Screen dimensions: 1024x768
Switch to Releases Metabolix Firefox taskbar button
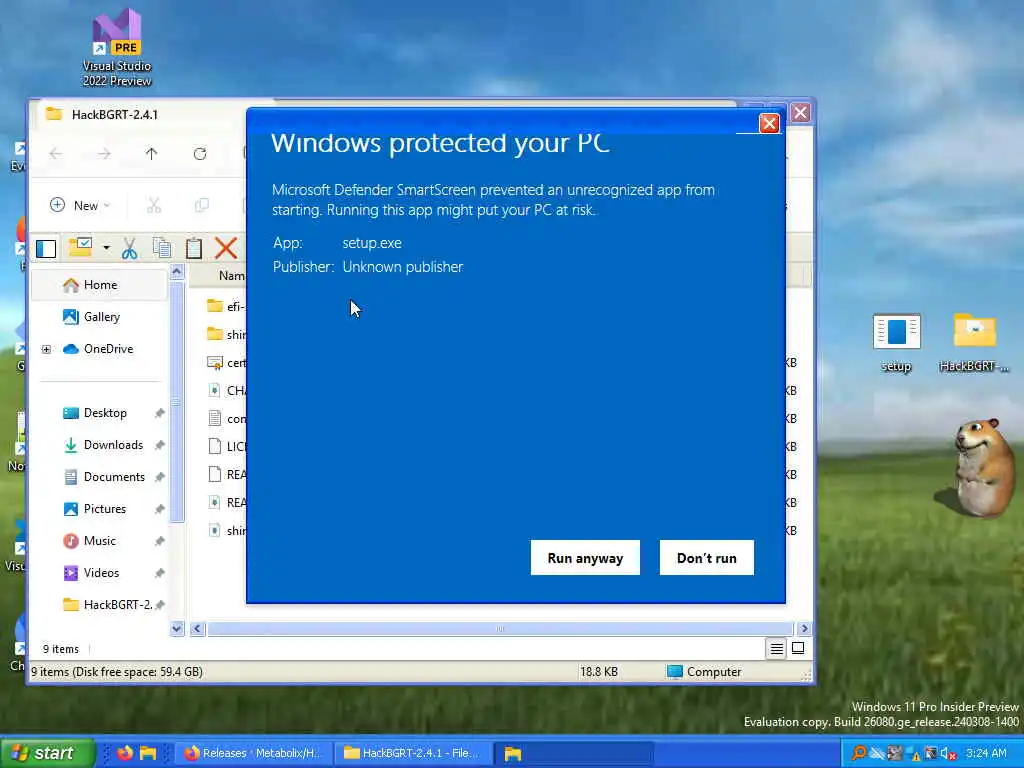click(x=253, y=754)
